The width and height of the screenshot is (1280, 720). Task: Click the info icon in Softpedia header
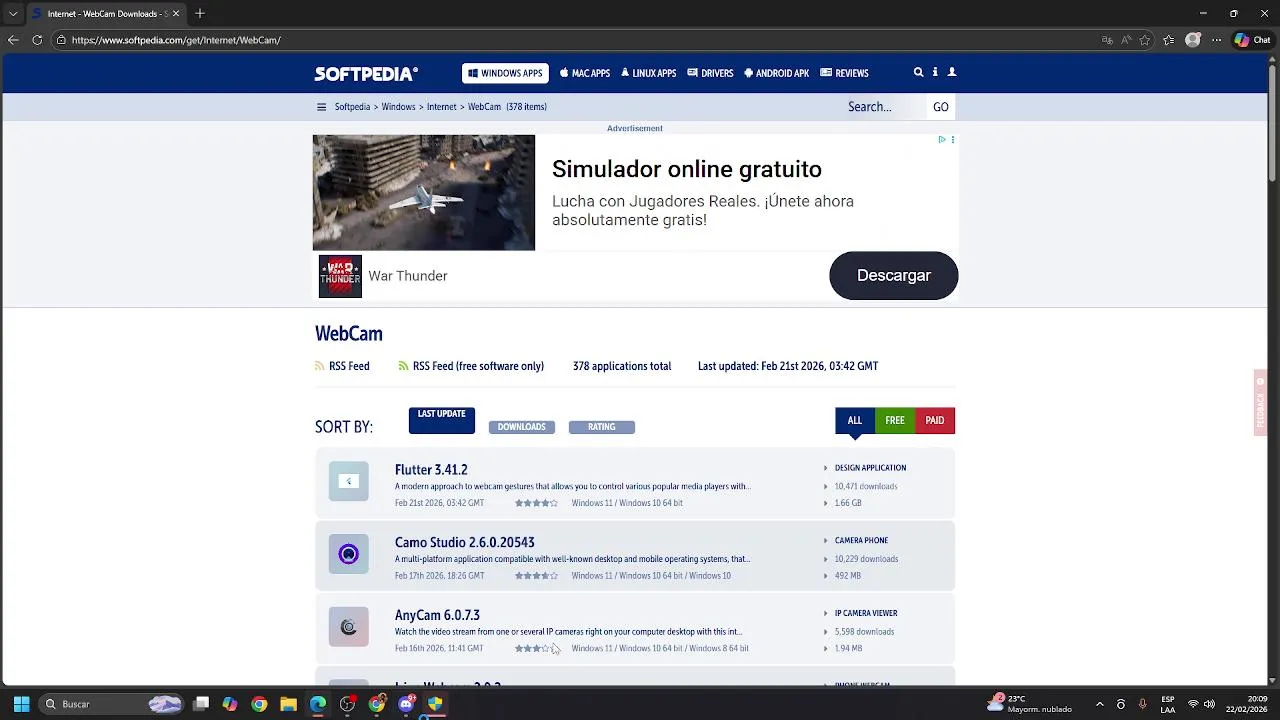click(935, 73)
